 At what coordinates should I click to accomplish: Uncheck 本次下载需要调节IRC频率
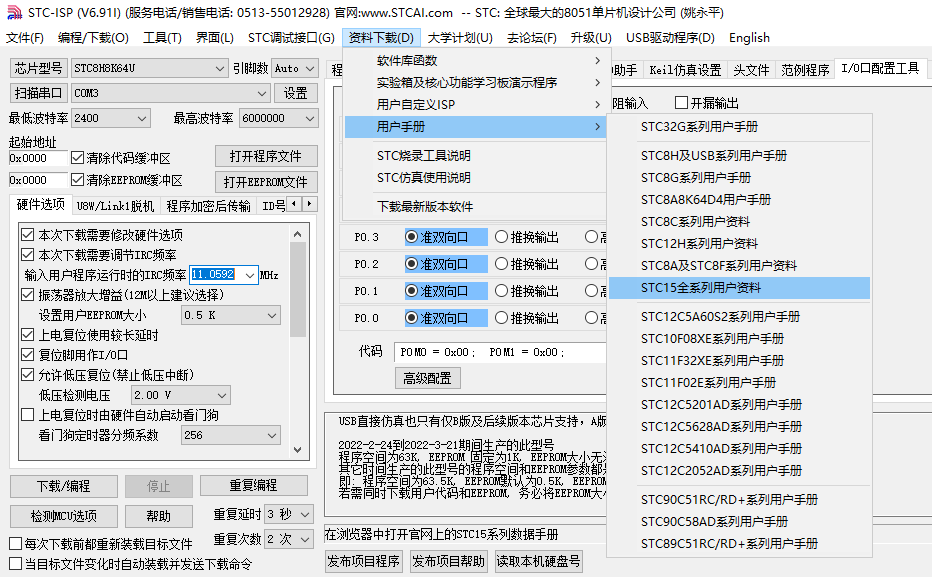click(27, 255)
